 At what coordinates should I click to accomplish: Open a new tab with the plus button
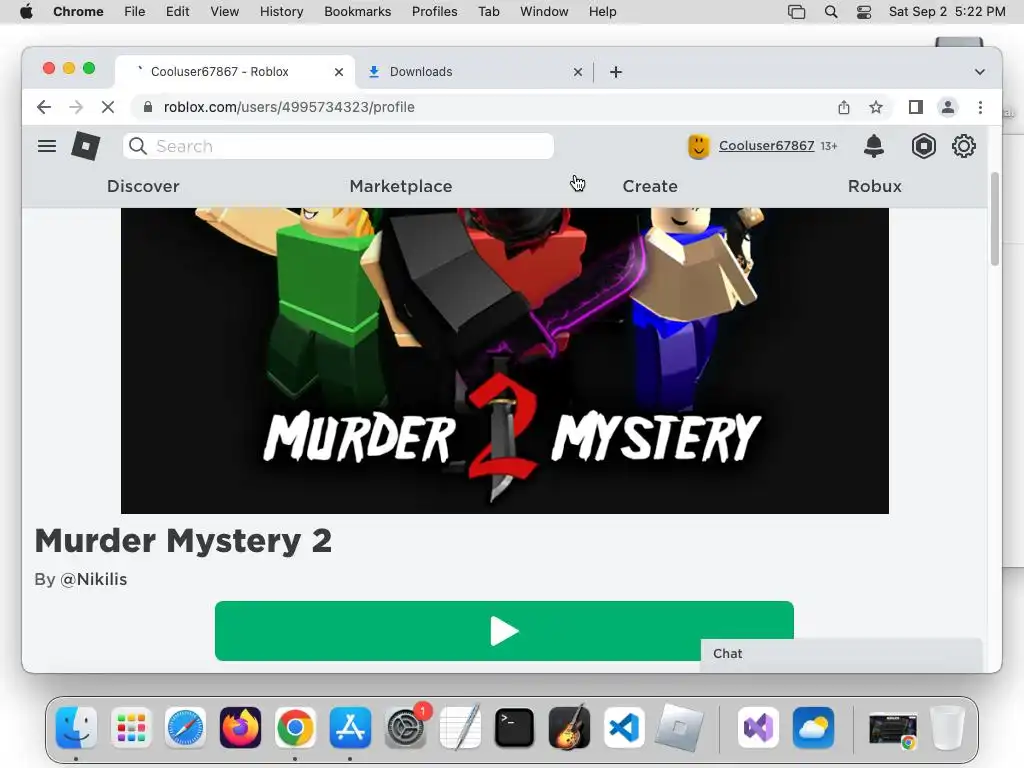(x=616, y=72)
